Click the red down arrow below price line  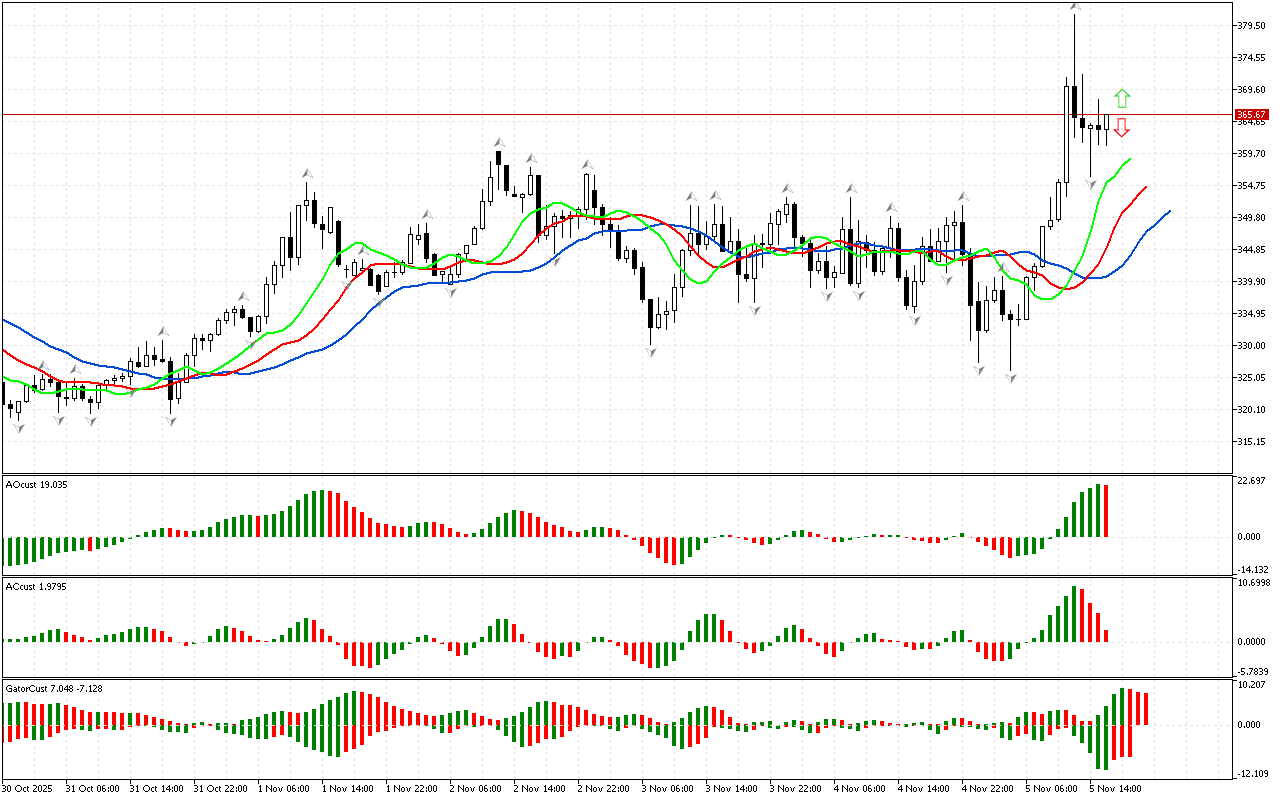(x=1122, y=127)
